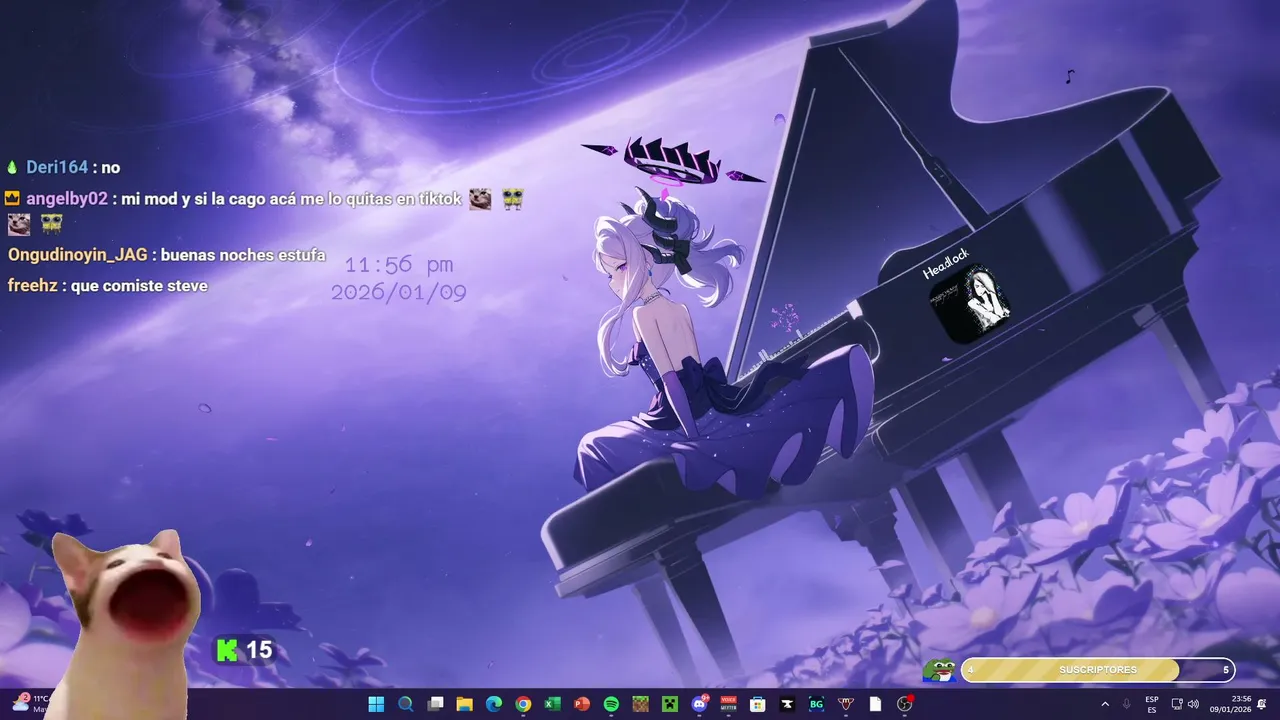Viewport: 1280px width, 720px height.
Task: Open File Explorer from the taskbar
Action: (464, 704)
